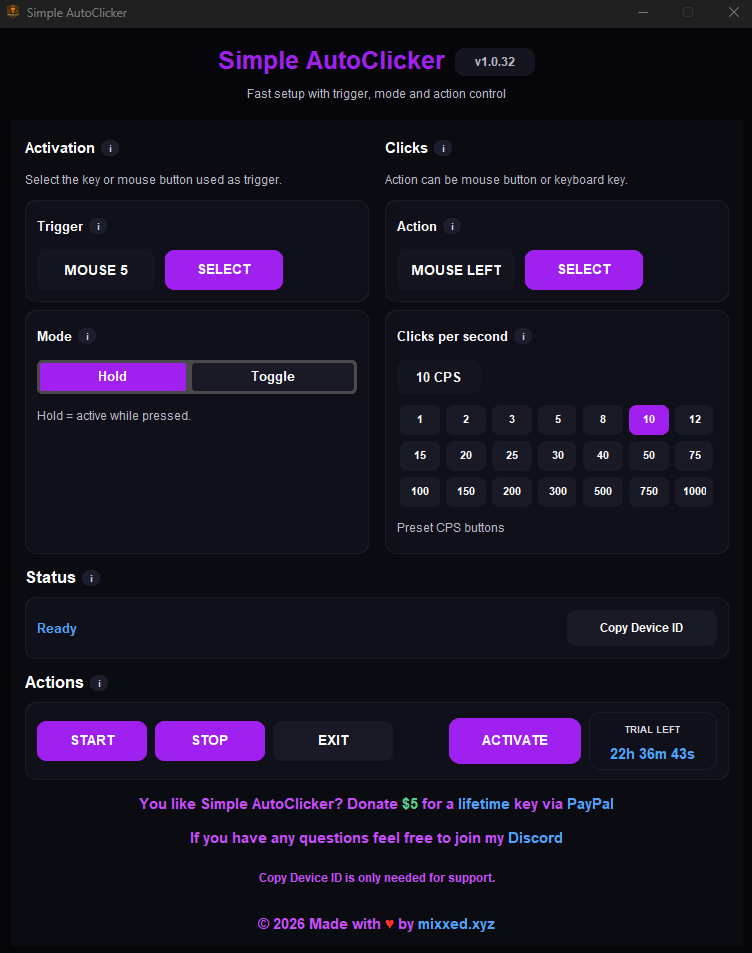Click the Actions info icon

coord(99,683)
